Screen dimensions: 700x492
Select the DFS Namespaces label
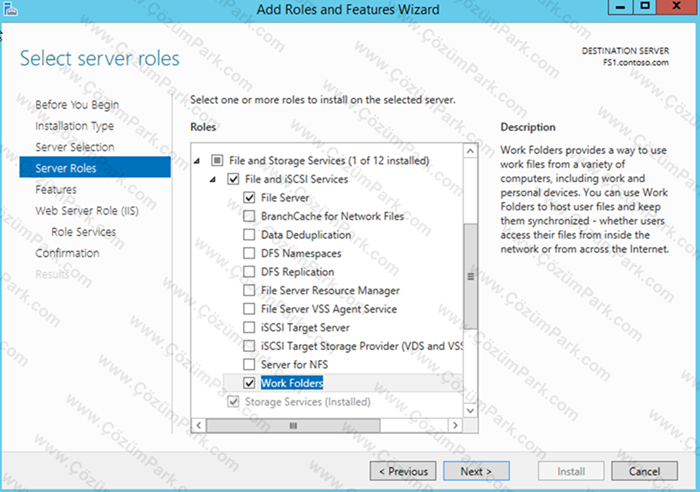(x=301, y=253)
